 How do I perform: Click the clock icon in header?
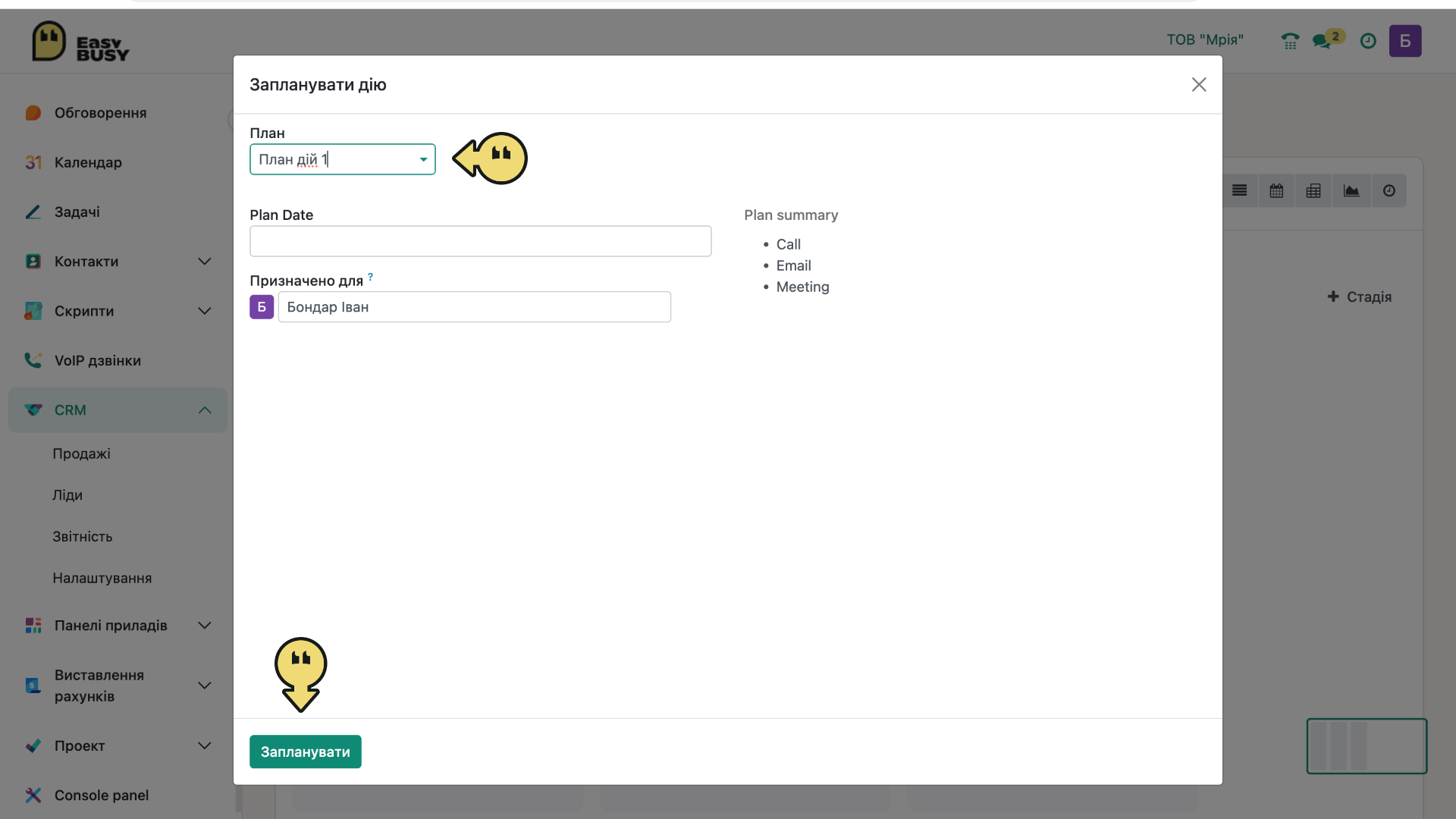click(x=1368, y=41)
